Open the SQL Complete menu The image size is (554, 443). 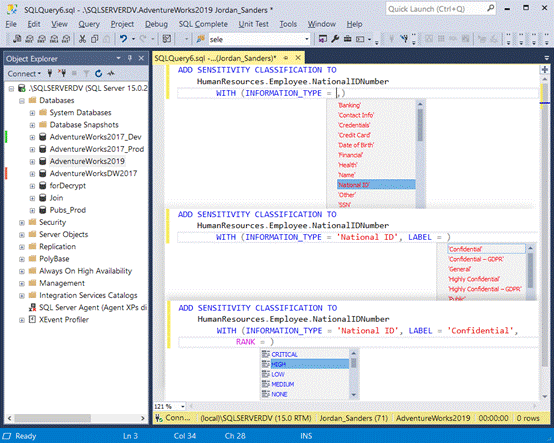203,24
